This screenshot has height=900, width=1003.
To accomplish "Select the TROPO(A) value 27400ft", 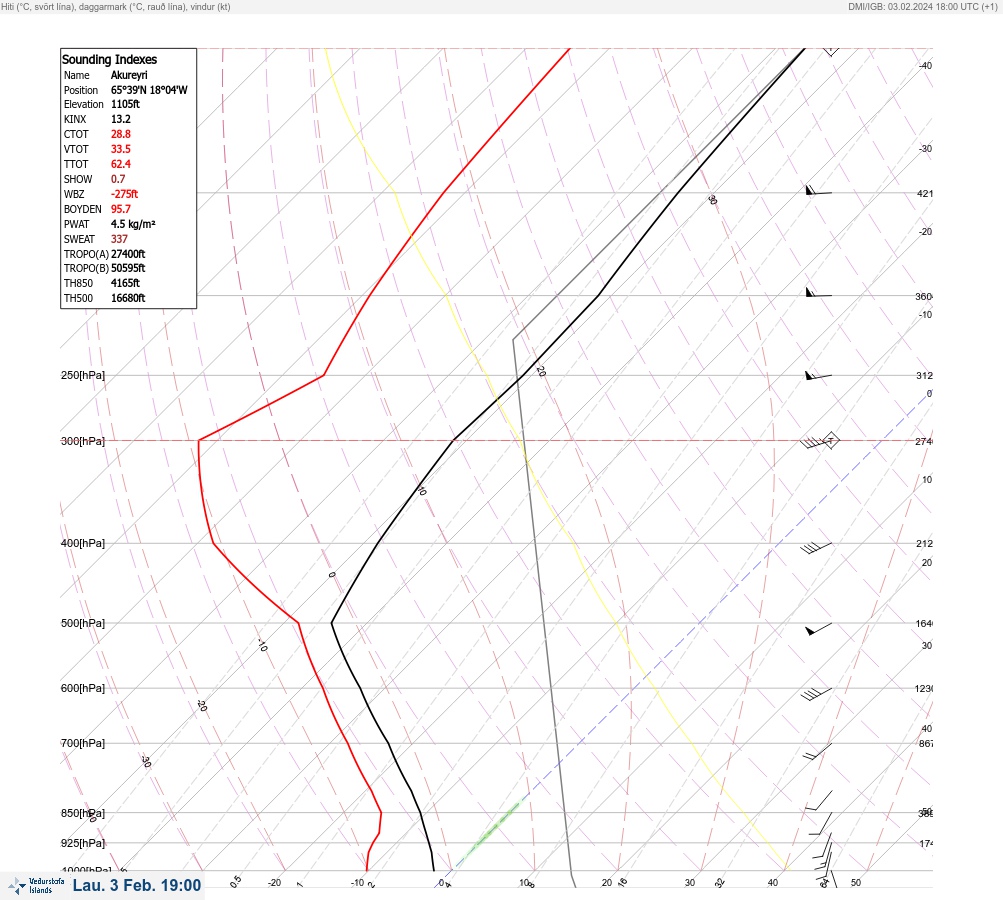I will (x=128, y=254).
